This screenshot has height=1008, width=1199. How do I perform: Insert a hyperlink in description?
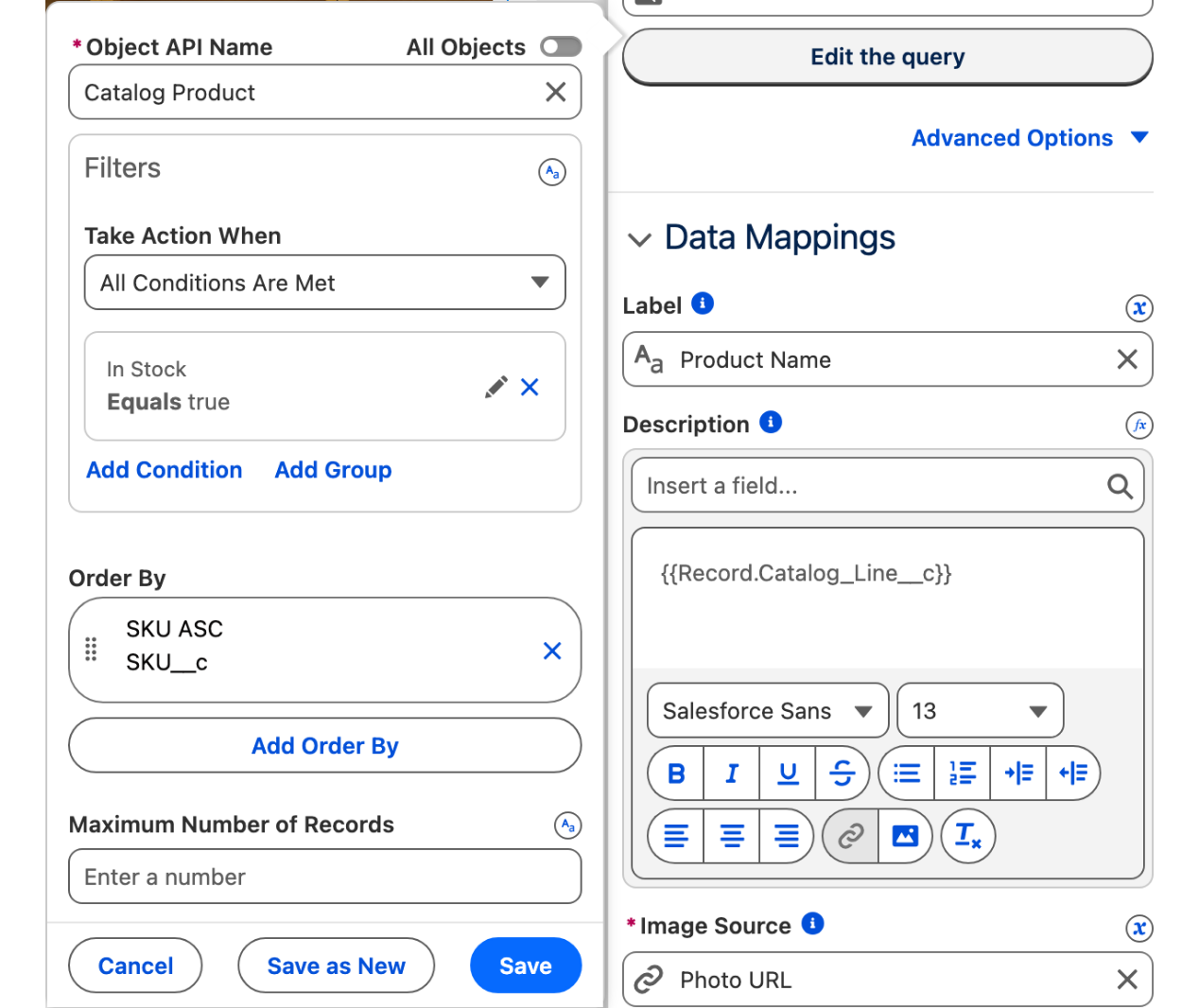851,836
